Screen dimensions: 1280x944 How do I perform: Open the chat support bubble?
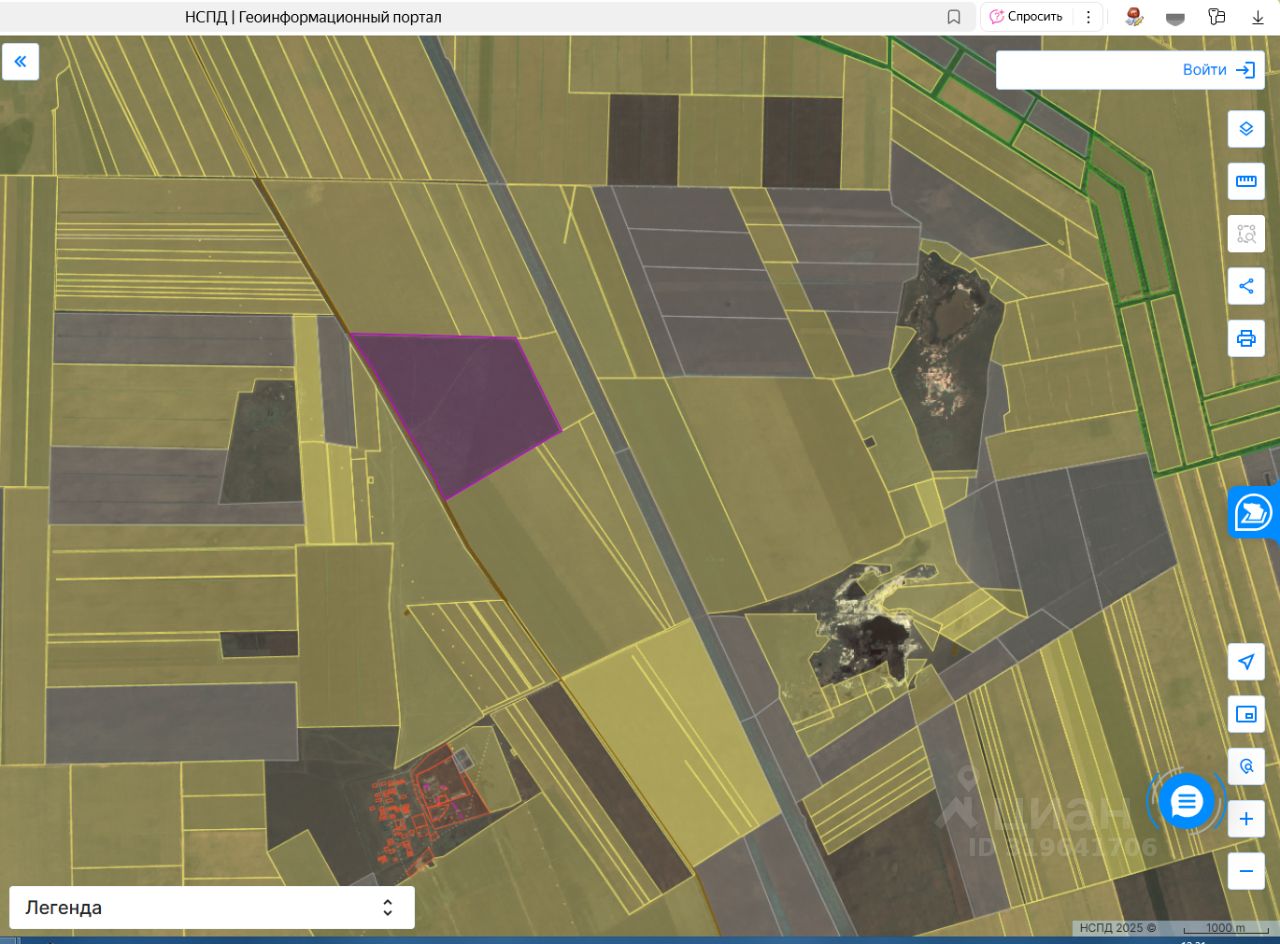[x=1187, y=801]
